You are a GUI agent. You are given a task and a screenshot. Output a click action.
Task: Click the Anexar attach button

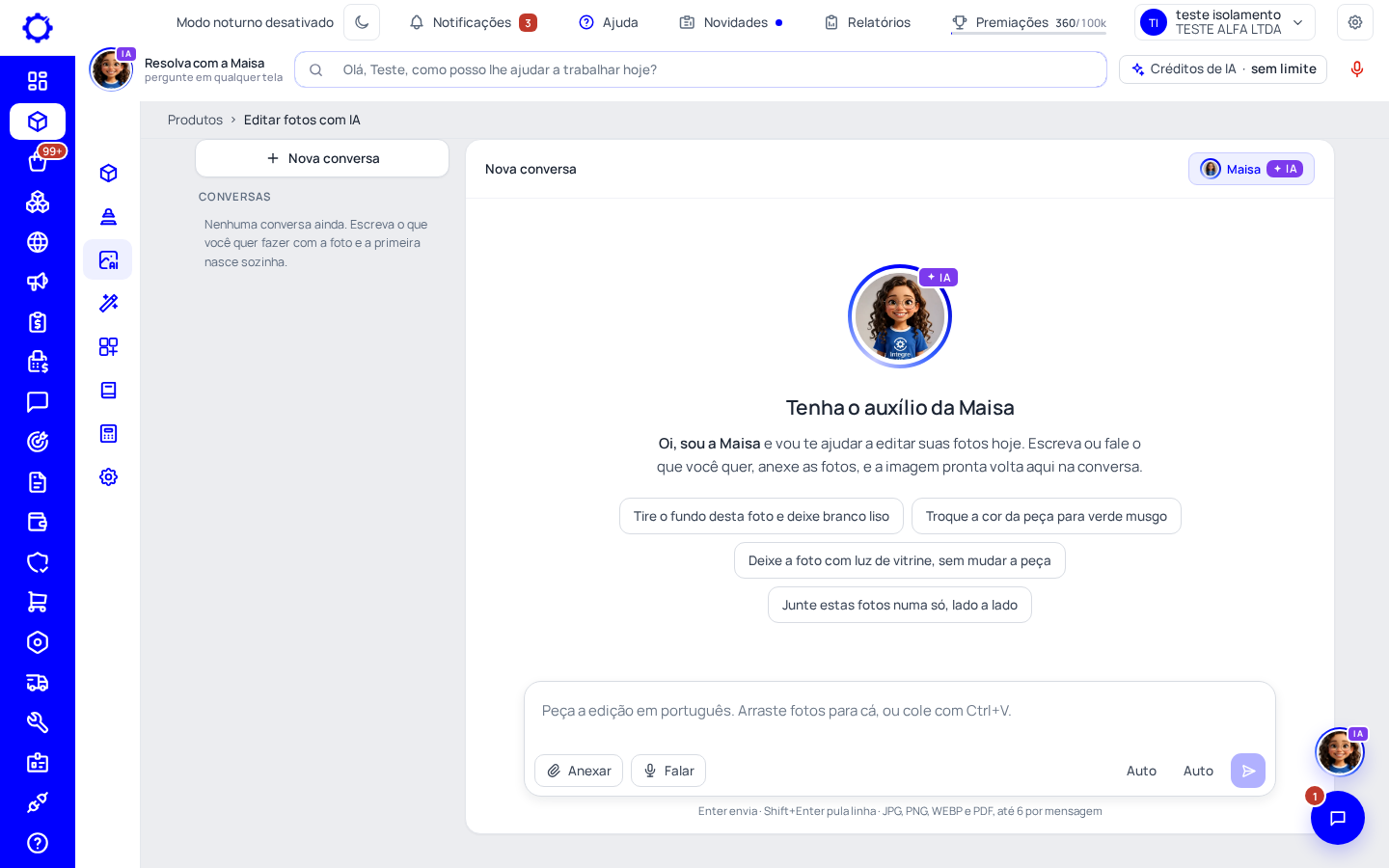coord(579,771)
